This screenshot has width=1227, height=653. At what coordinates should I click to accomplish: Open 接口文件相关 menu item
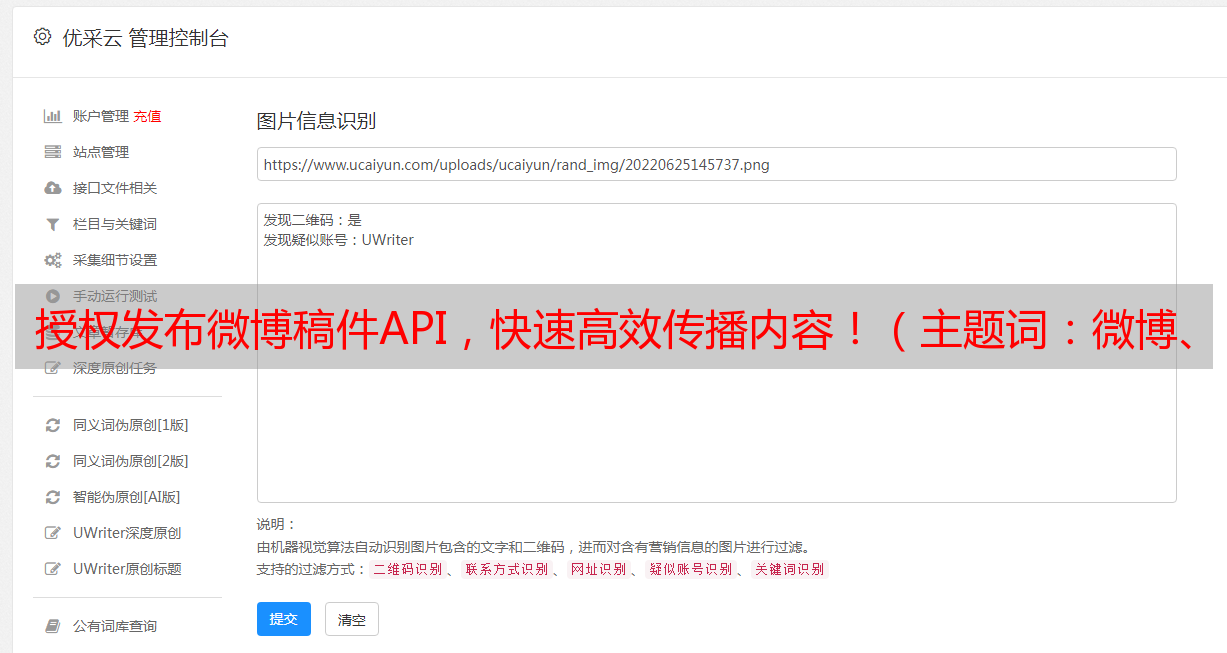coord(115,188)
